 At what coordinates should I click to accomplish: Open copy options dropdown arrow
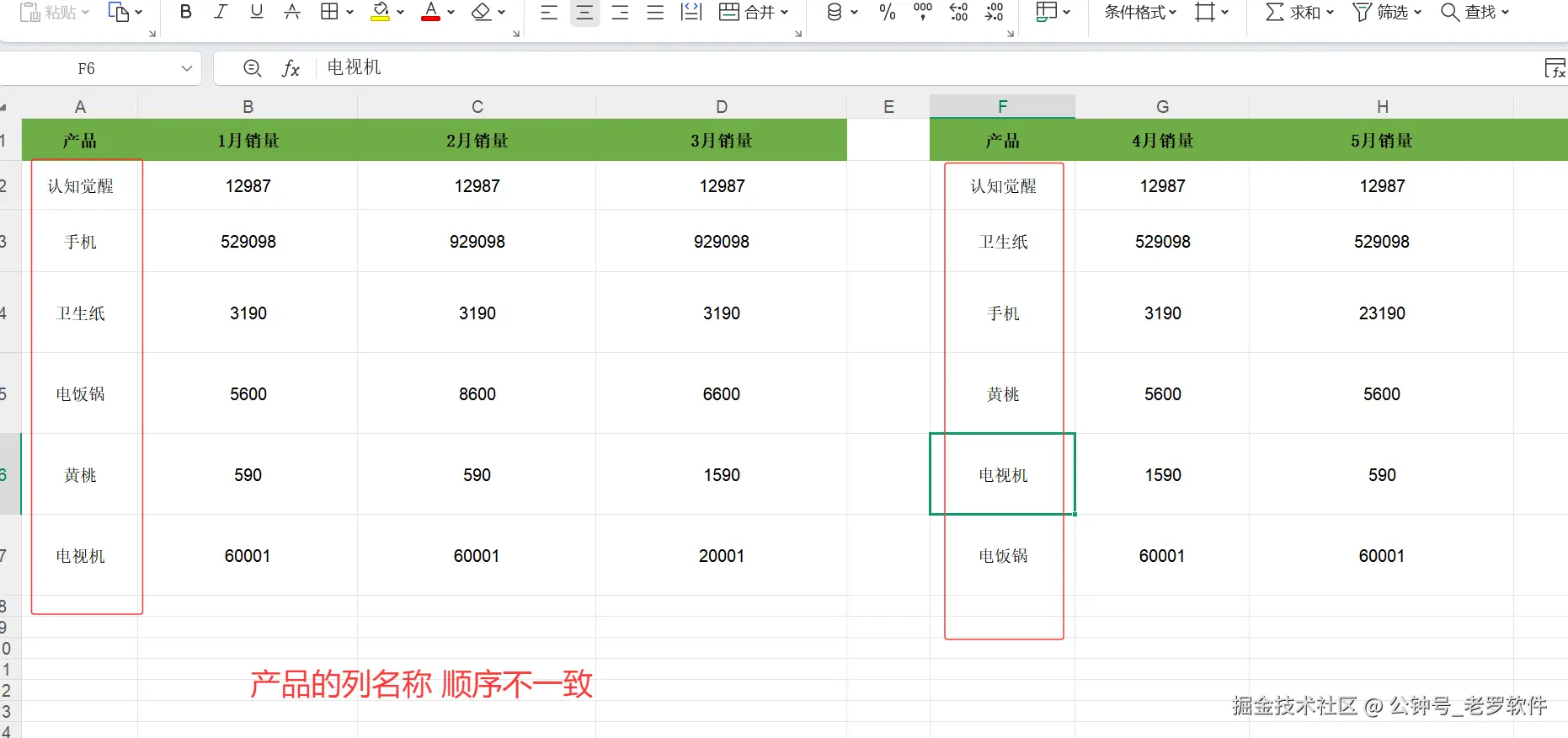coord(139,13)
